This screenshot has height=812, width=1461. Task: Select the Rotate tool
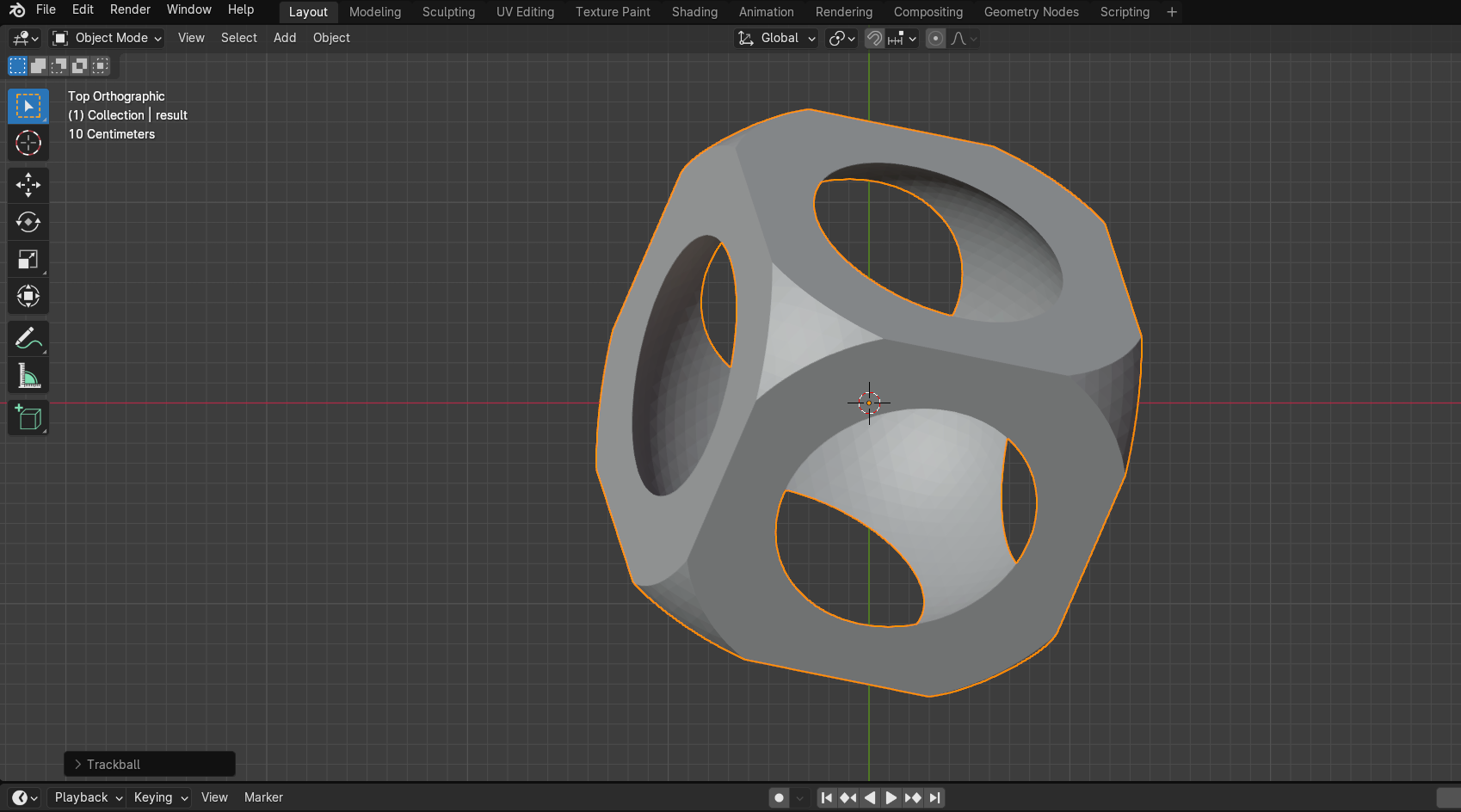tap(28, 222)
